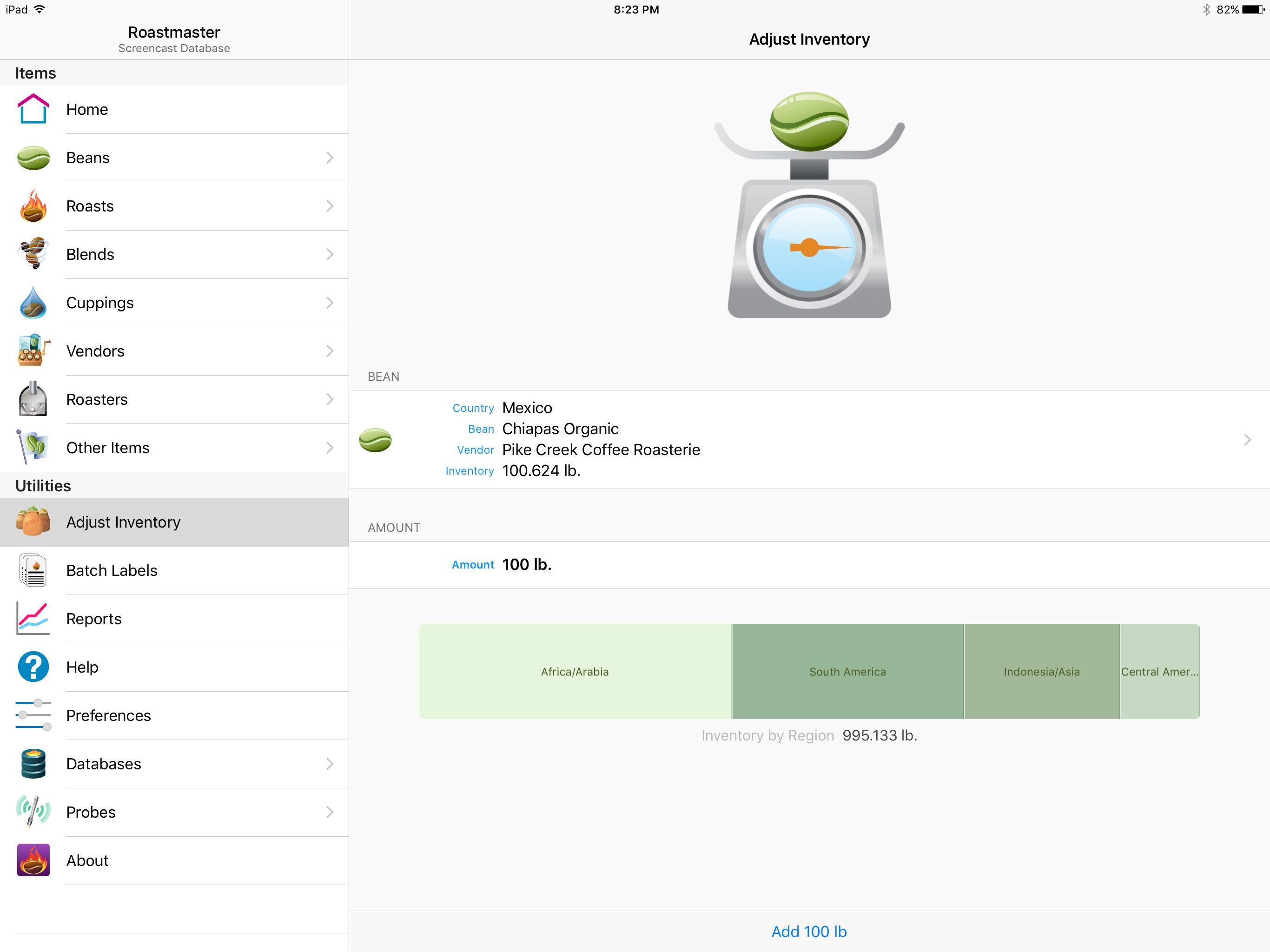Open Reports using the line chart icon
1270x952 pixels.
(33, 618)
